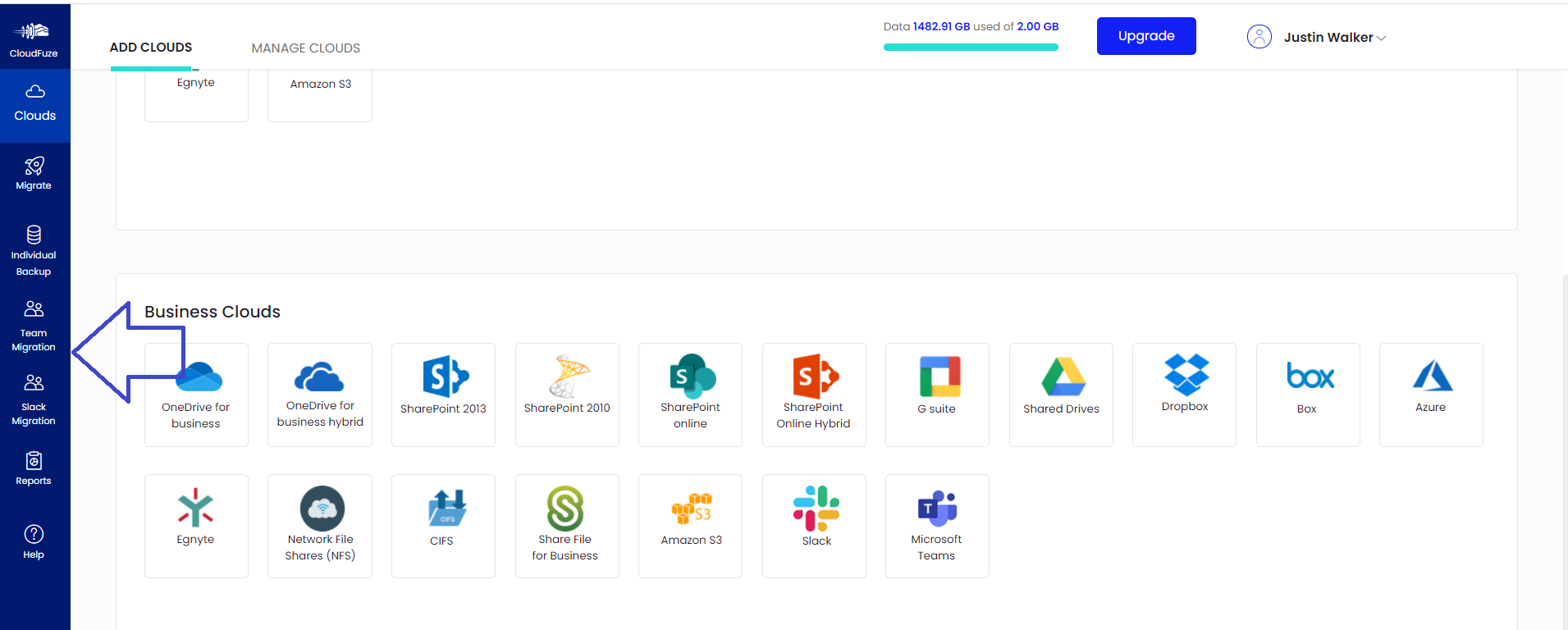1568x630 pixels.
Task: Add Egnyte under Business Clouds
Action: pyautogui.click(x=196, y=526)
